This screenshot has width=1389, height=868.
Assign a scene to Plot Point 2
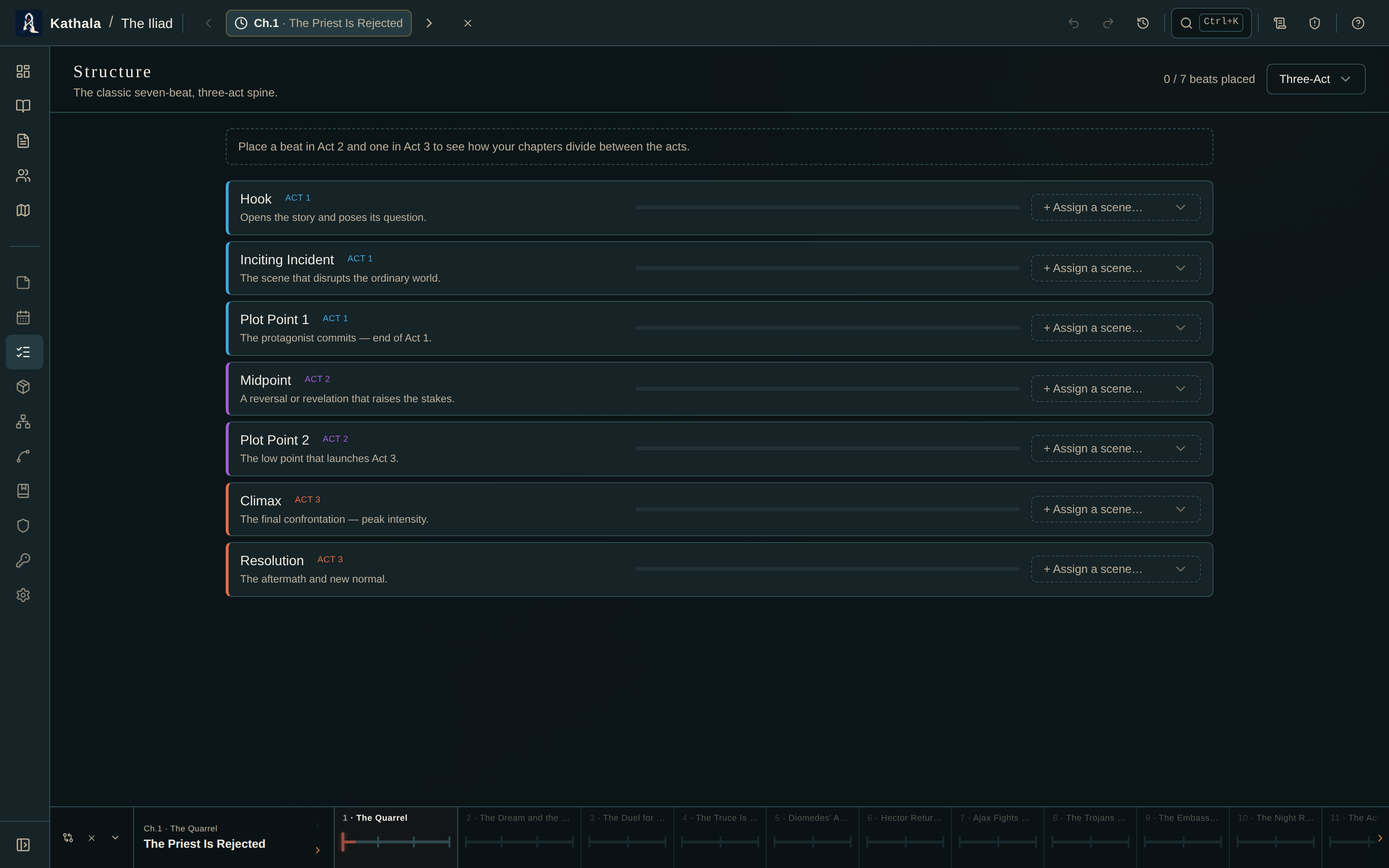1115,448
